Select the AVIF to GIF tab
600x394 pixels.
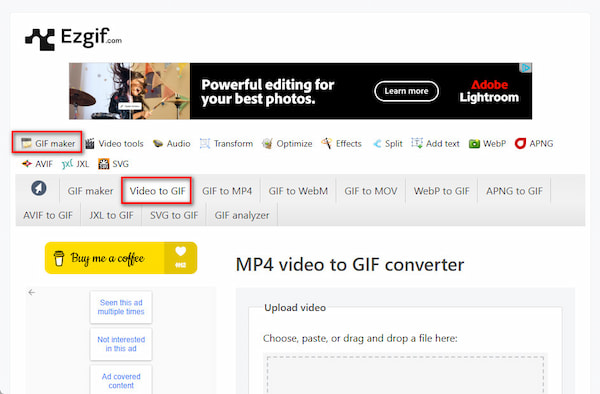click(48, 215)
